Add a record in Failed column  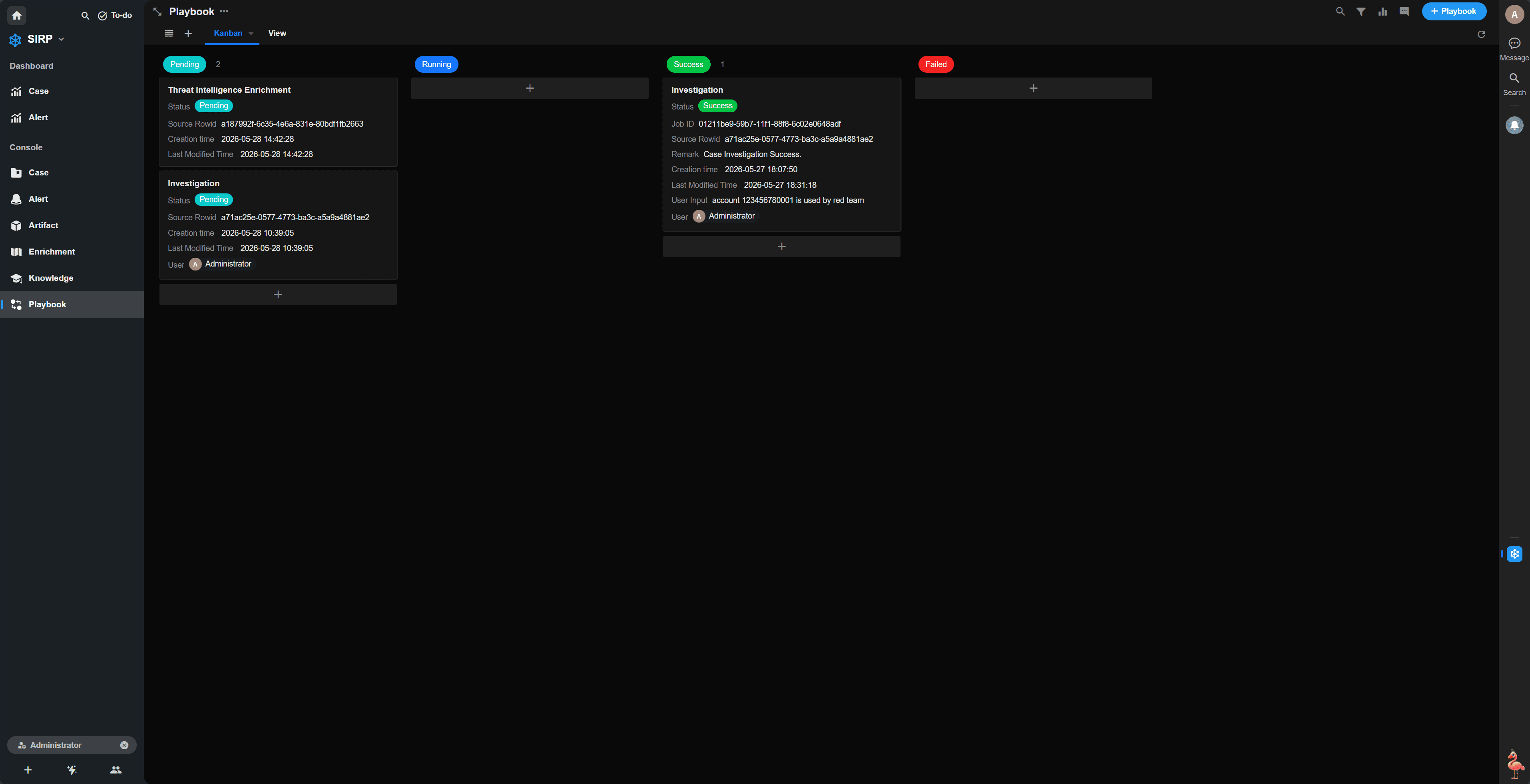[1034, 88]
